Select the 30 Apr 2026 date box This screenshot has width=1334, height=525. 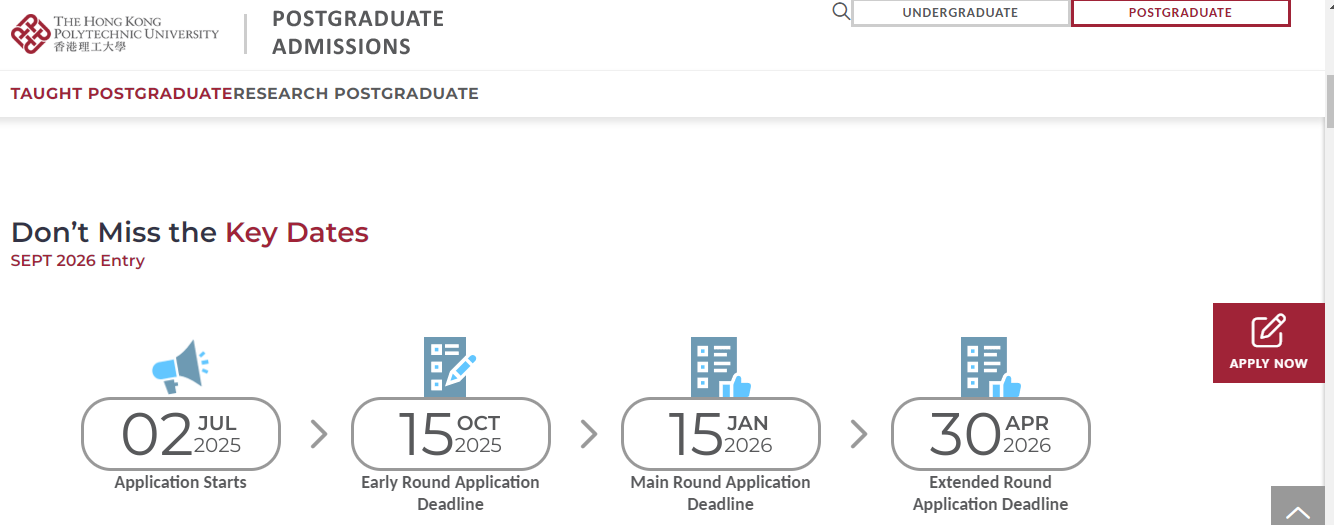click(990, 434)
